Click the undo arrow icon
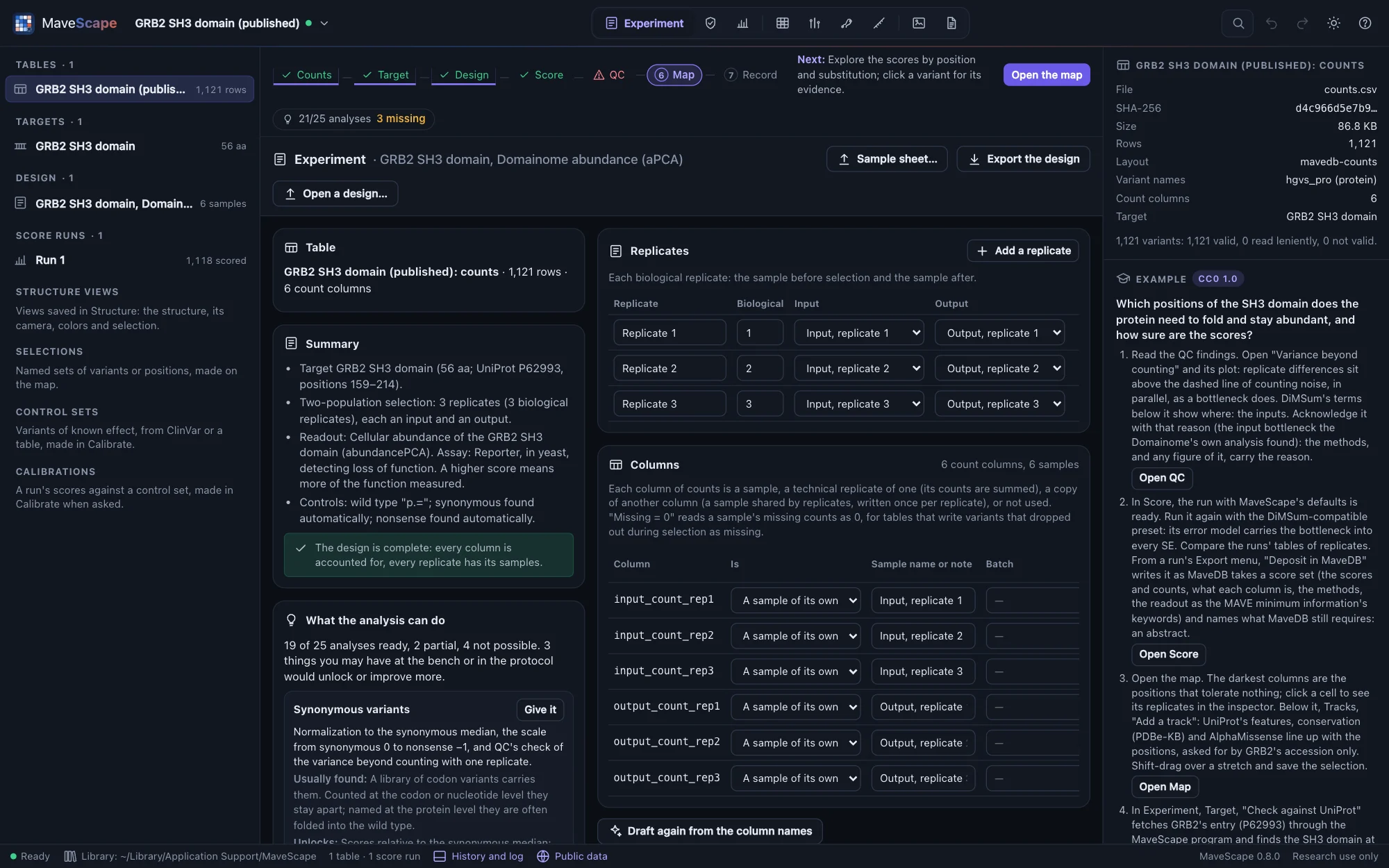 (x=1271, y=23)
